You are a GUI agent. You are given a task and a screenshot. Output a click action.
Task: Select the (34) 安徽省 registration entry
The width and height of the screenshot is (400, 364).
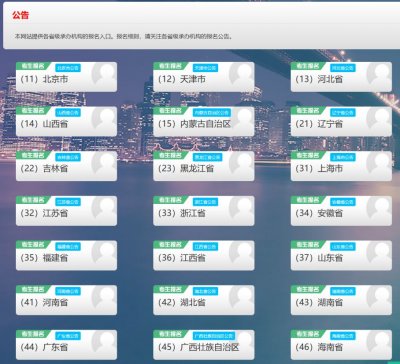click(x=341, y=211)
